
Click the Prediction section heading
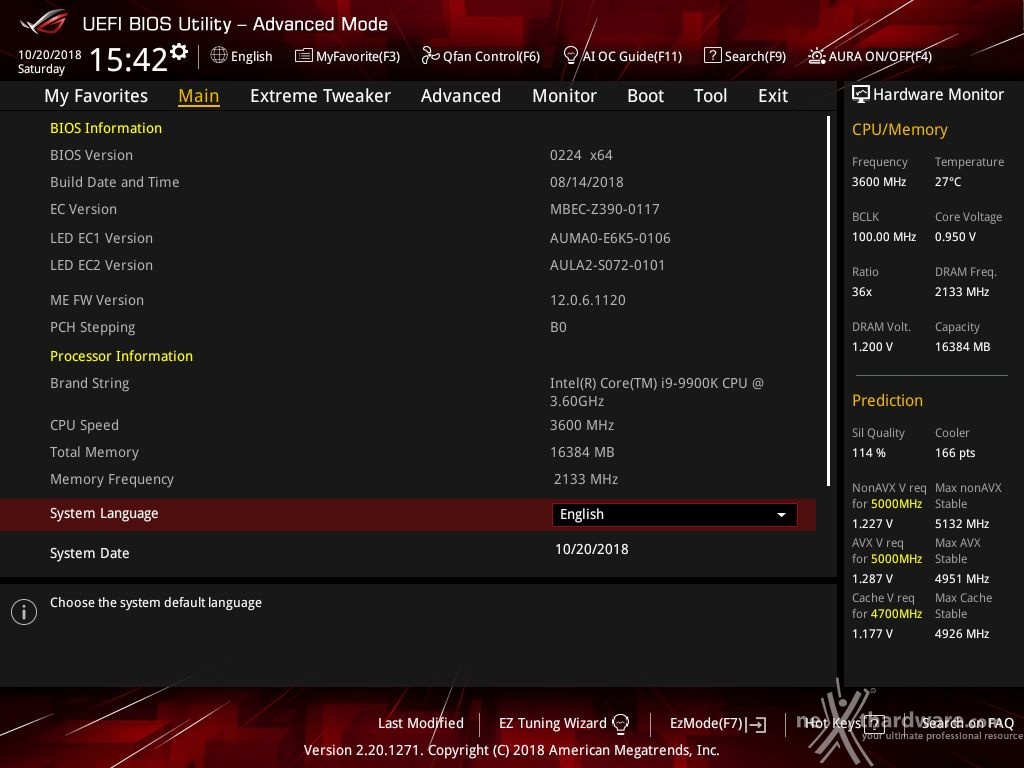tap(888, 400)
